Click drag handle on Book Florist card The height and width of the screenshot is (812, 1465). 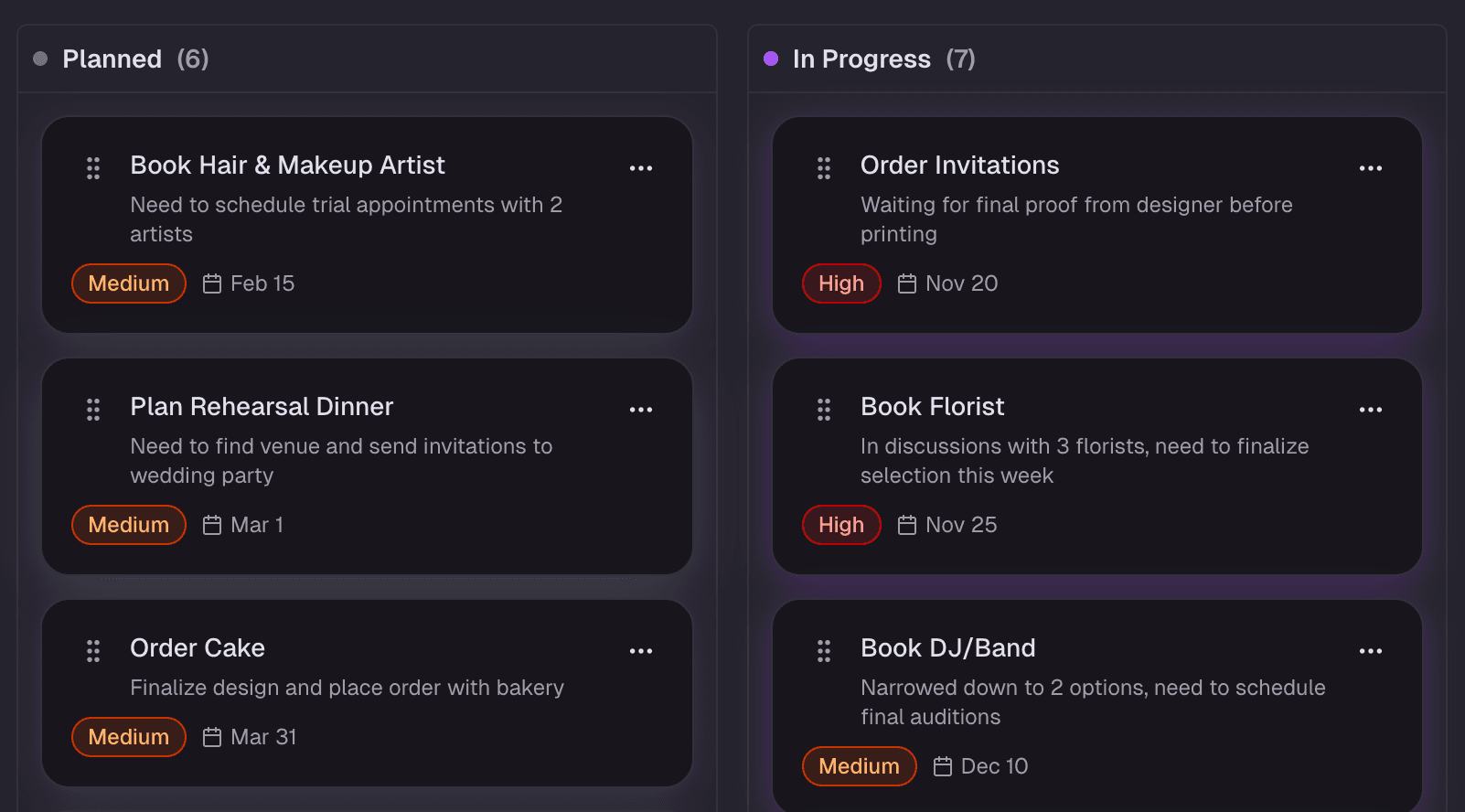824,410
